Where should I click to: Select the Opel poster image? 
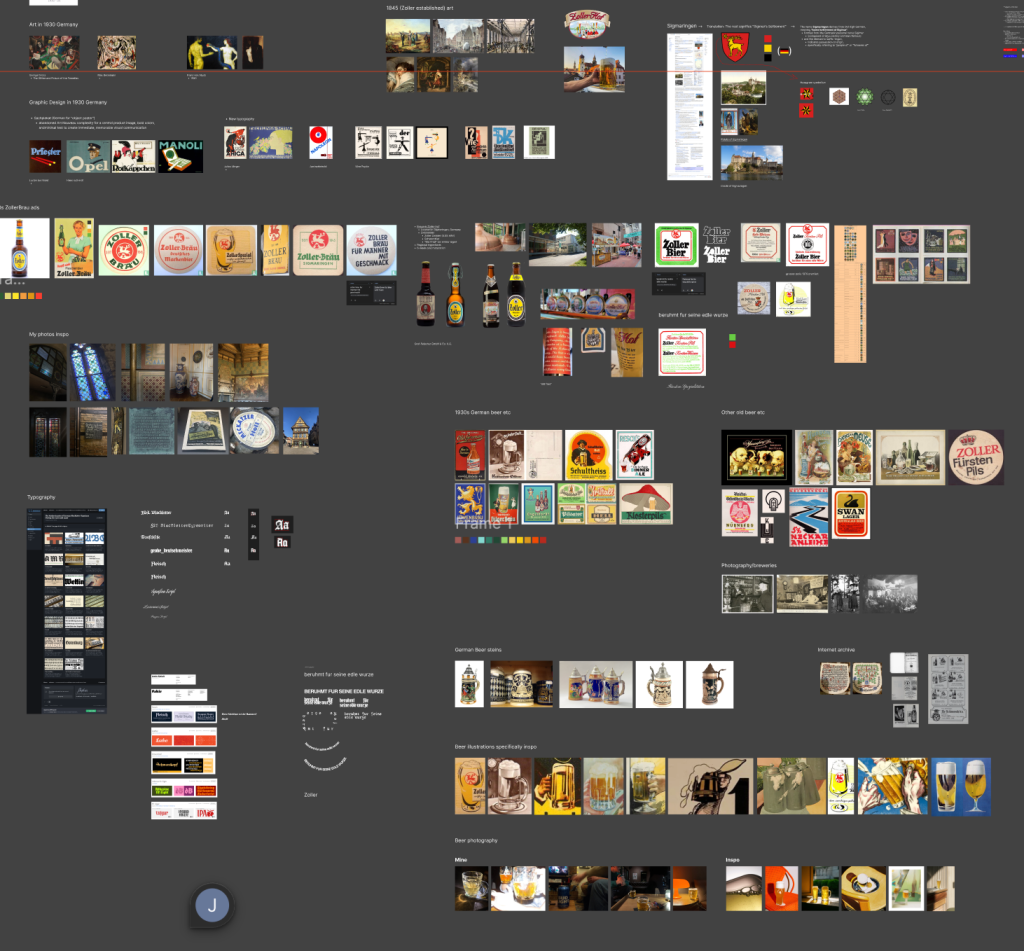point(88,156)
